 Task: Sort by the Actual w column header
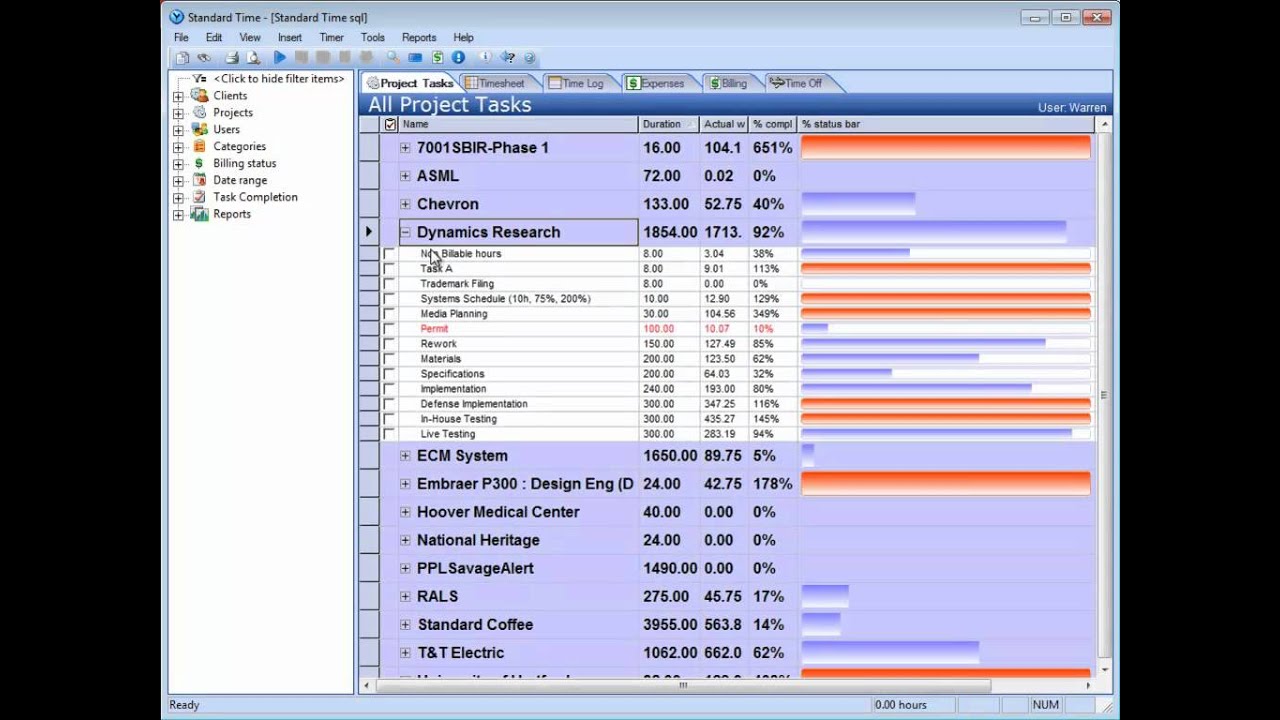click(x=724, y=124)
